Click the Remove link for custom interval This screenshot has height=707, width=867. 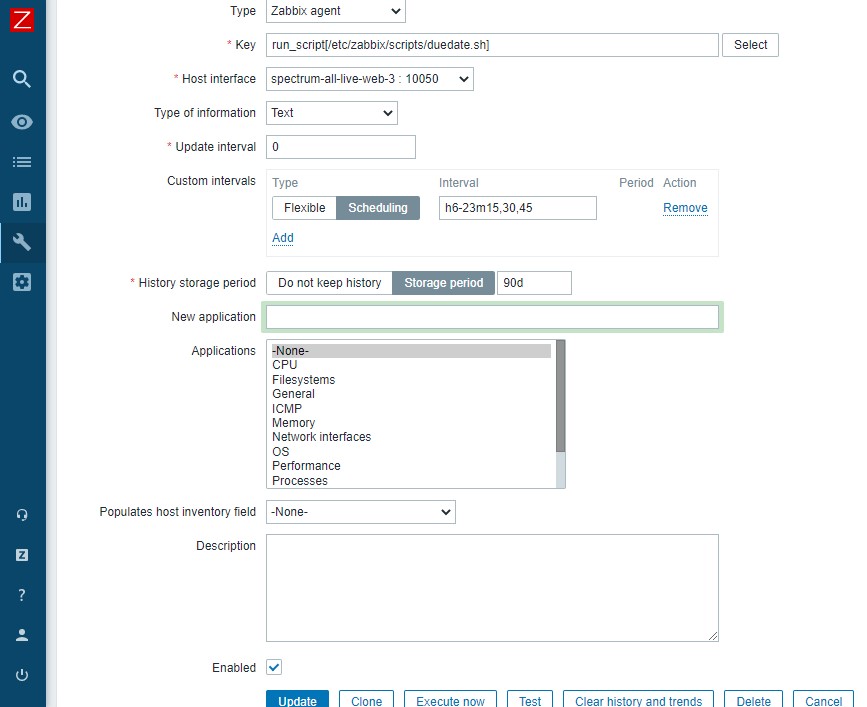click(x=685, y=208)
